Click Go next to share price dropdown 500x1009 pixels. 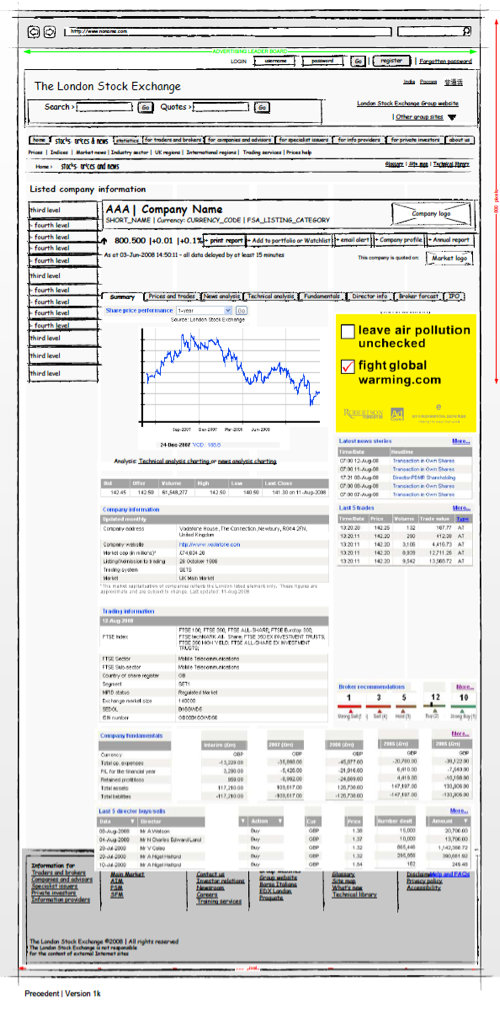click(x=241, y=311)
